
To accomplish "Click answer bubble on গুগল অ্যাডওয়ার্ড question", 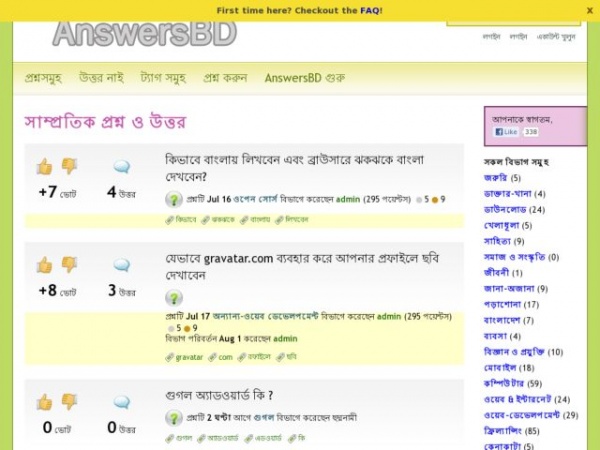I will click(x=122, y=402).
